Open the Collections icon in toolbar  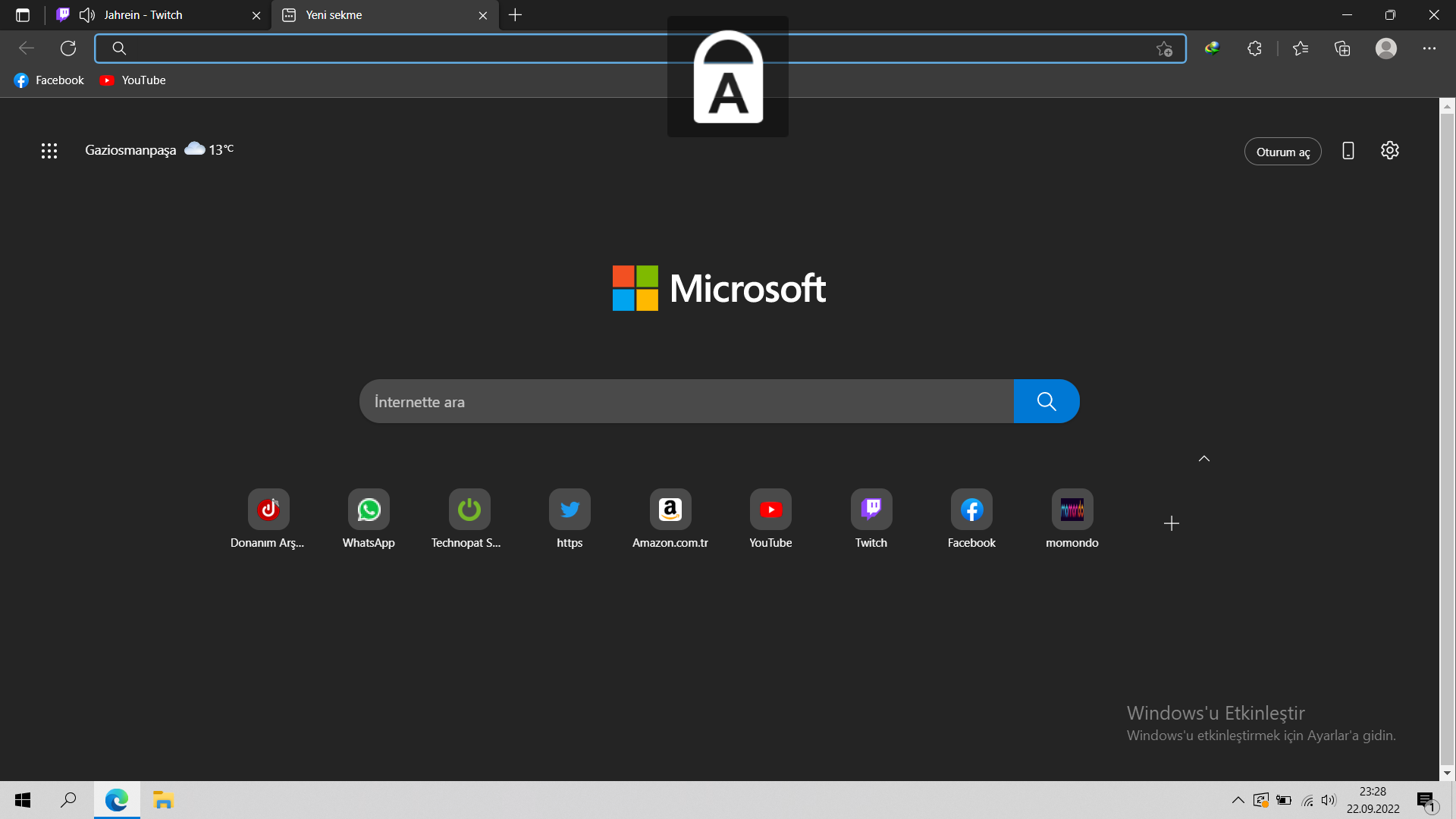point(1342,49)
